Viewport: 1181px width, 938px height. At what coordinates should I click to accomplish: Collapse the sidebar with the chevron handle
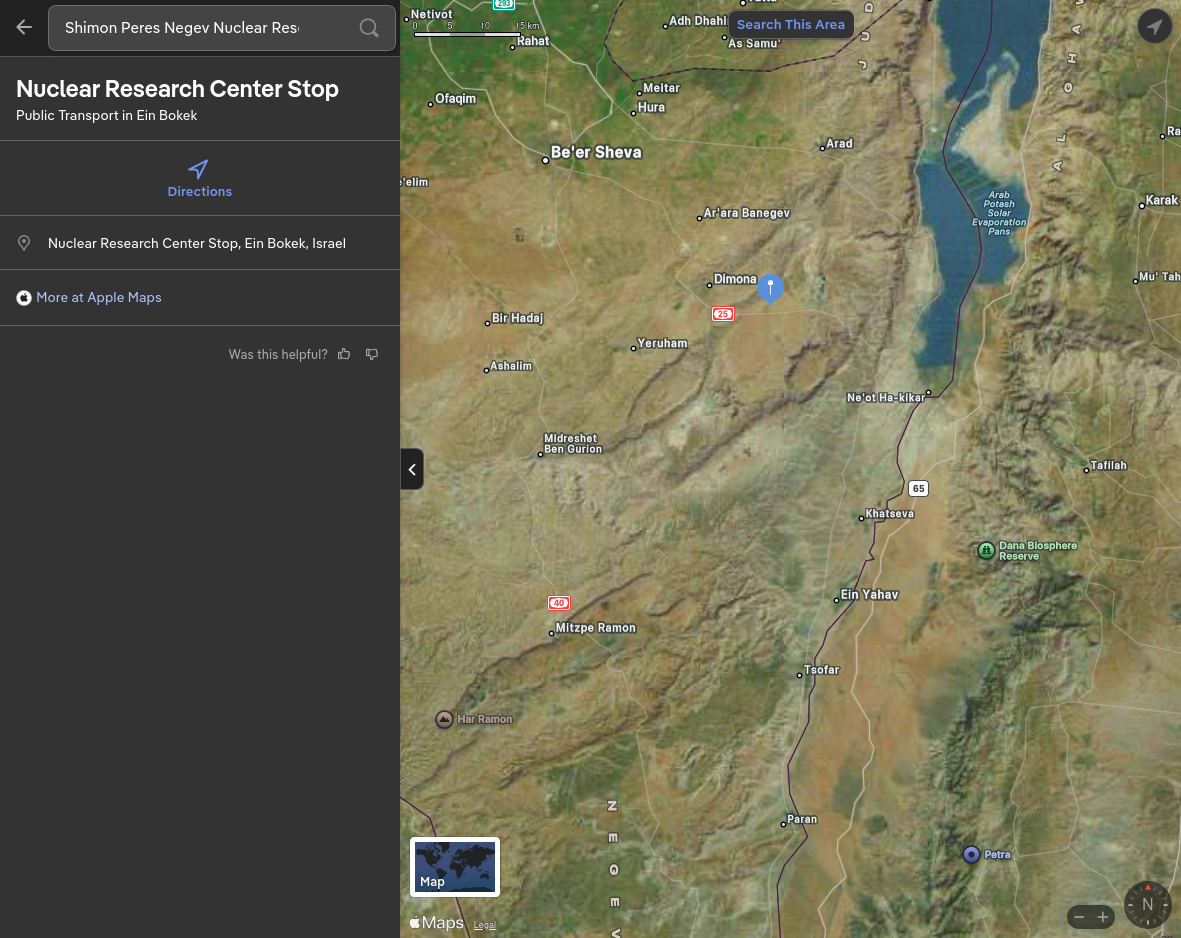[412, 469]
